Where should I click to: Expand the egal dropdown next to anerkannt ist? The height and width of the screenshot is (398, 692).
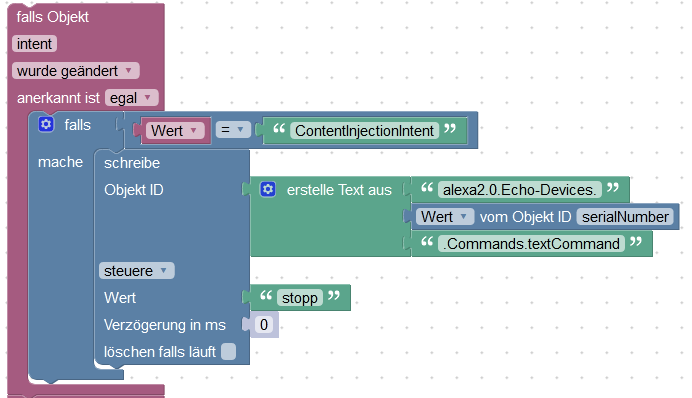pos(132,98)
